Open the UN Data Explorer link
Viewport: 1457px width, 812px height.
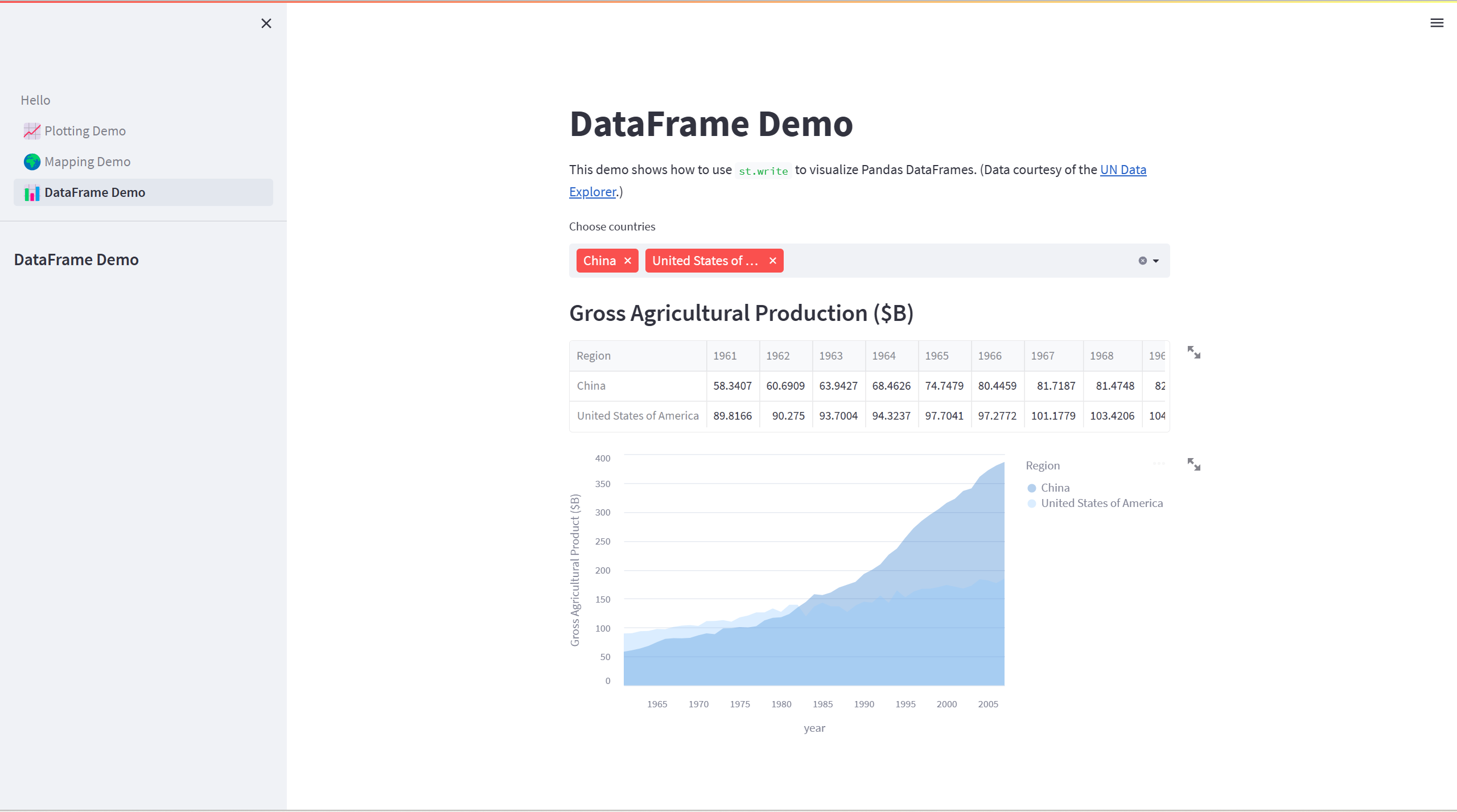coord(1122,170)
